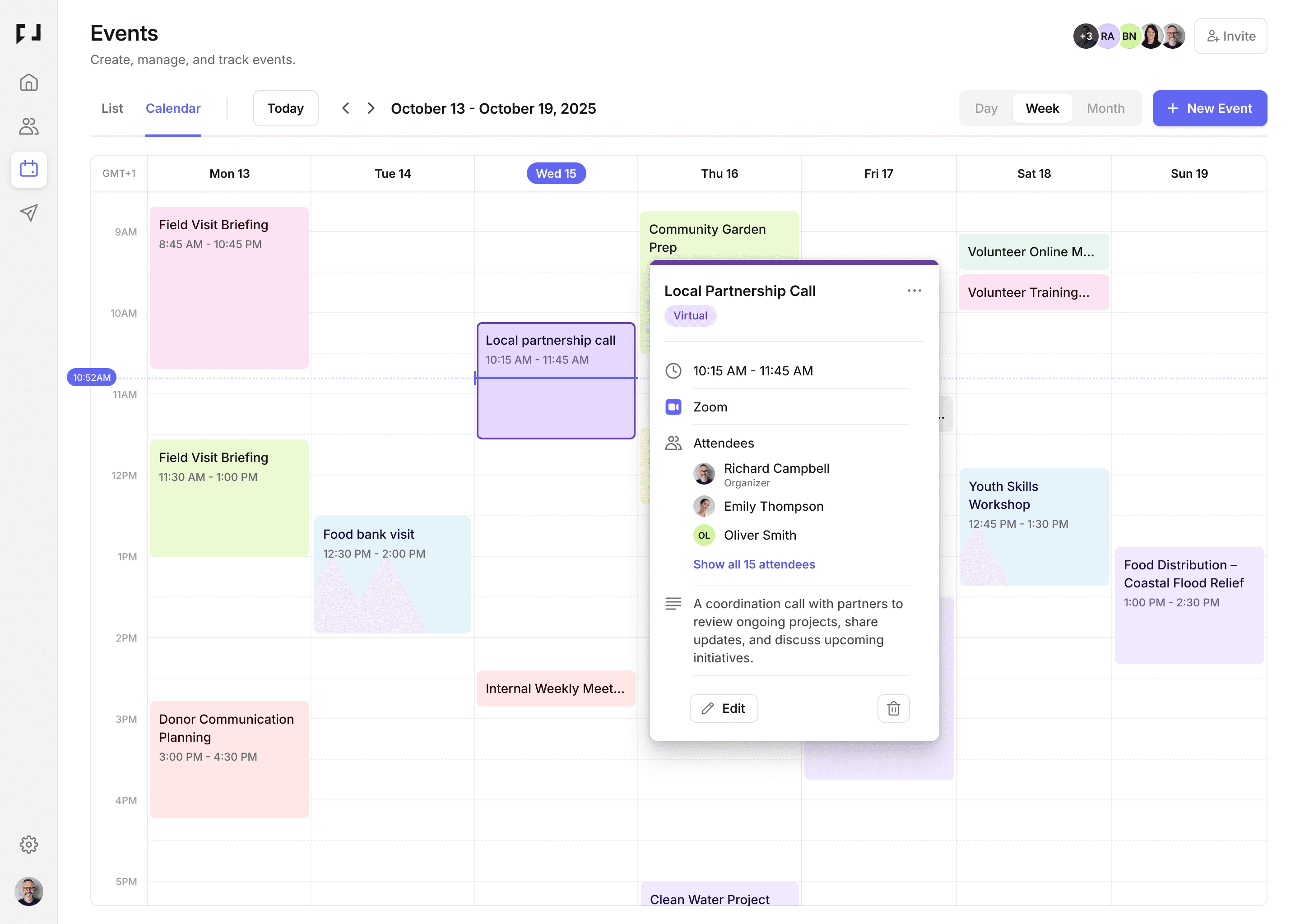Open the People/contacts sidebar icon
1300x924 pixels.
coord(28,126)
